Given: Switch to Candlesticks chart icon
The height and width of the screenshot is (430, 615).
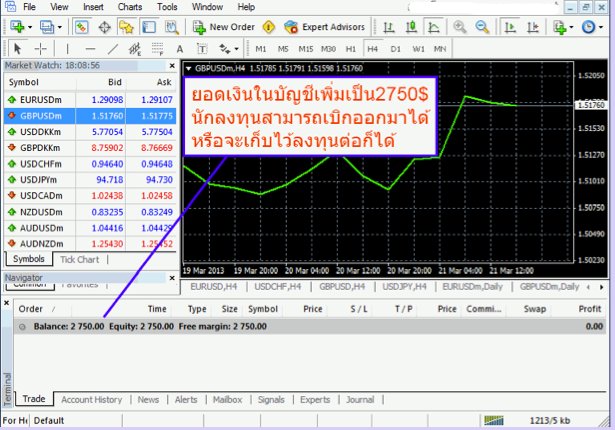Looking at the screenshot, I should point(411,27).
